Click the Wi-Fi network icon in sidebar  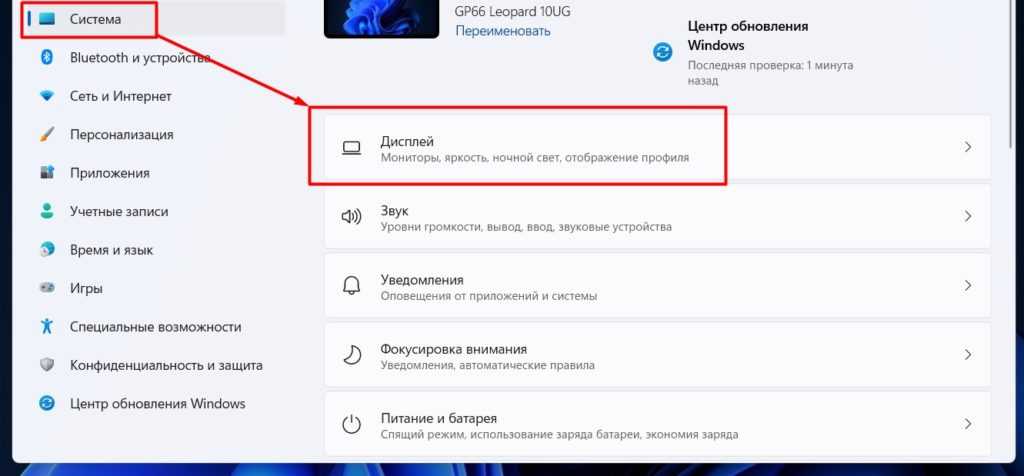[x=46, y=96]
